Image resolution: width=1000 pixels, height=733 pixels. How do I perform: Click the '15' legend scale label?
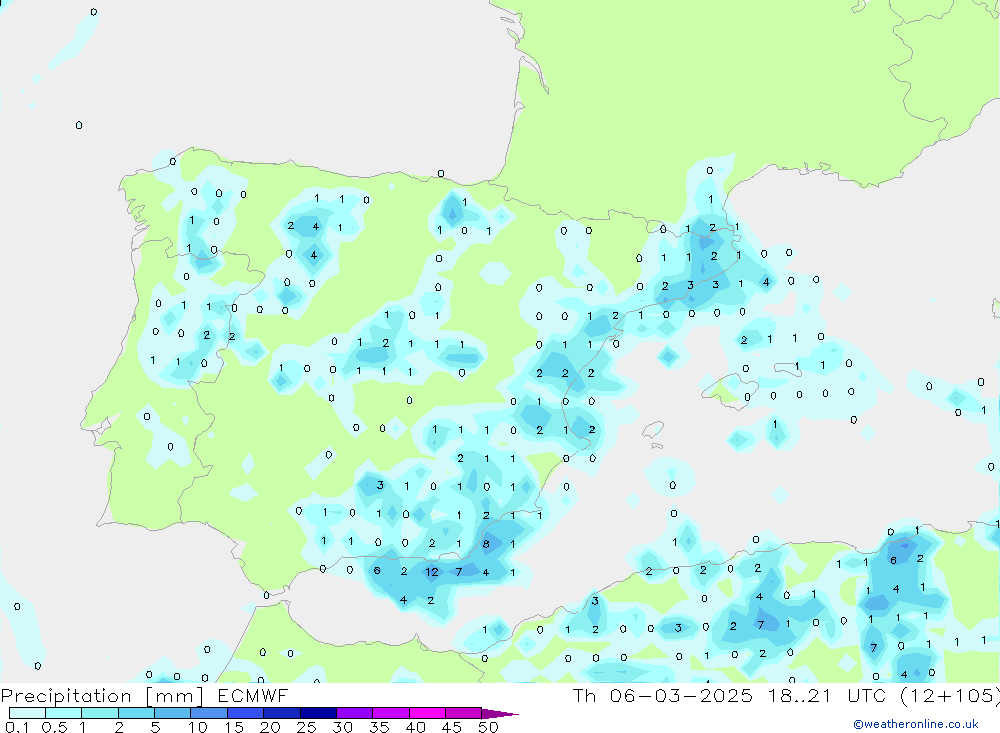[234, 727]
